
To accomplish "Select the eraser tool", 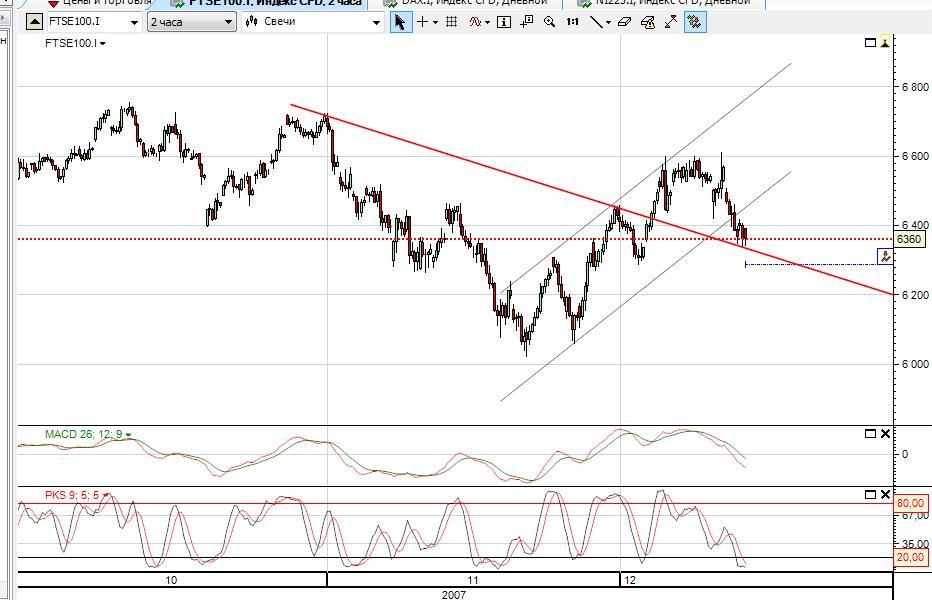I will point(624,22).
